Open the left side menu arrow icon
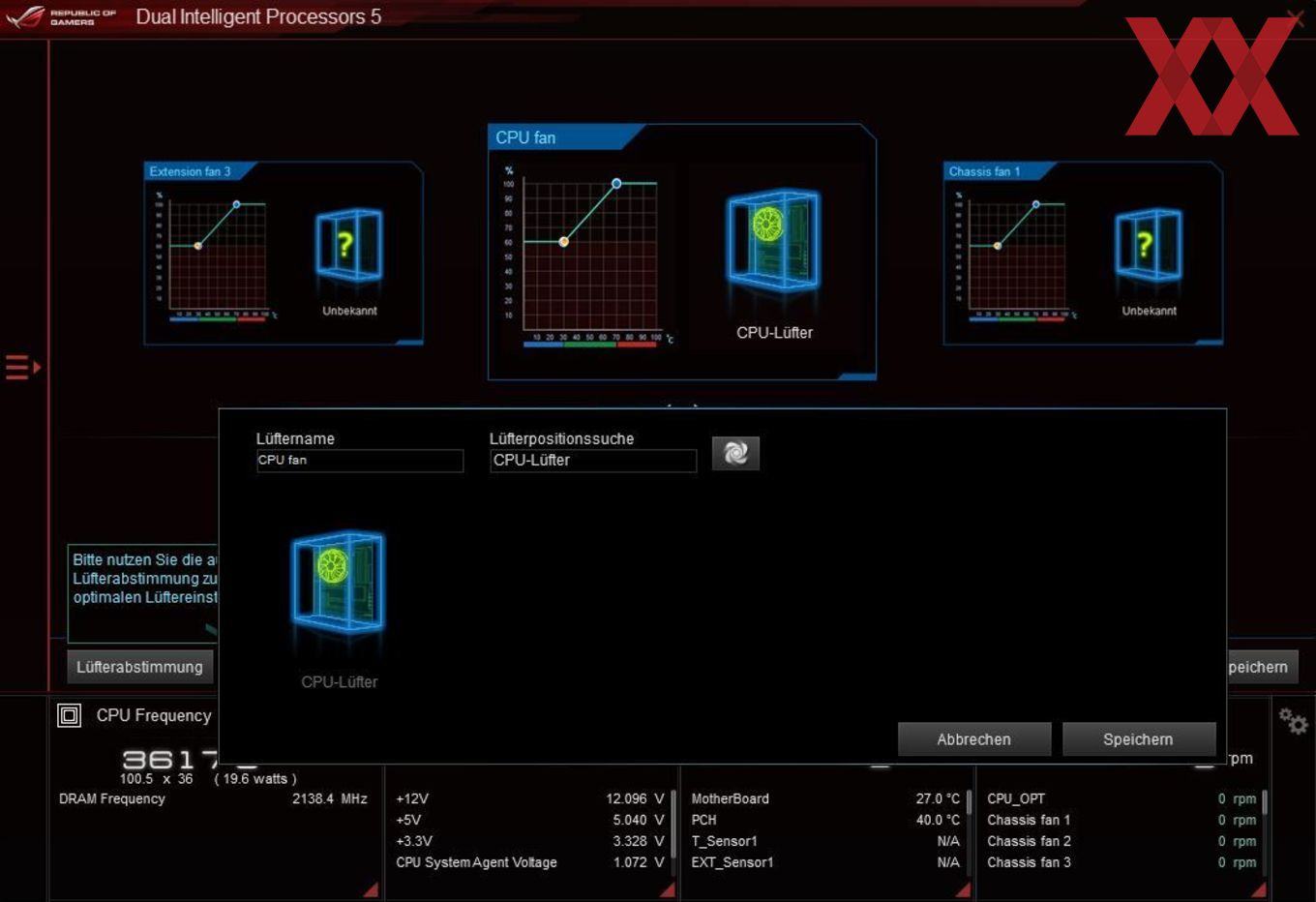 23,368
